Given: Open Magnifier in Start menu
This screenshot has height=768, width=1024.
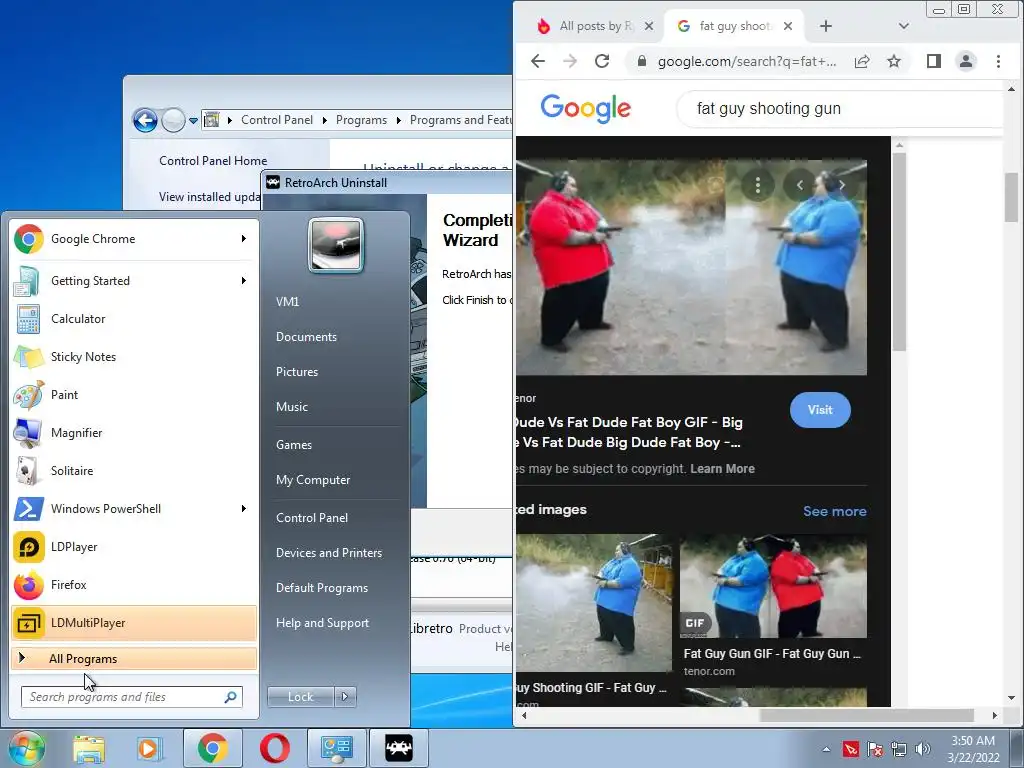Looking at the screenshot, I should pyautogui.click(x=134, y=432).
